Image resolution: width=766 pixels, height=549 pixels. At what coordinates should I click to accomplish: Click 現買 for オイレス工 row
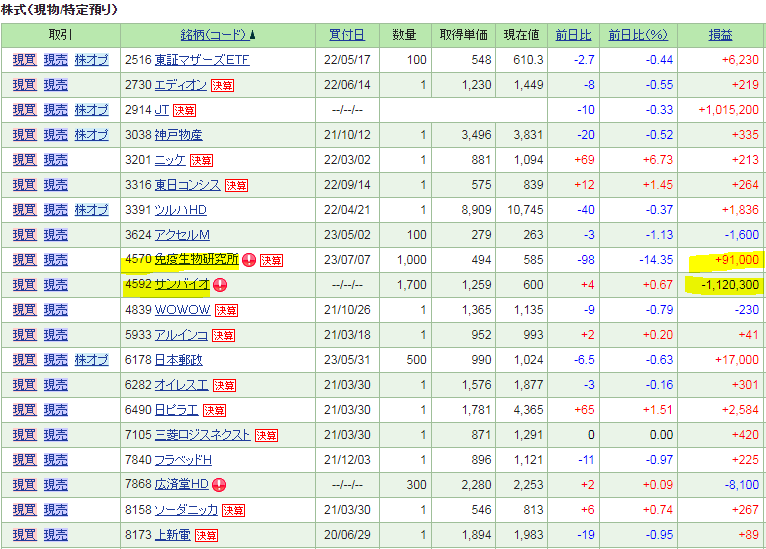pos(24,385)
